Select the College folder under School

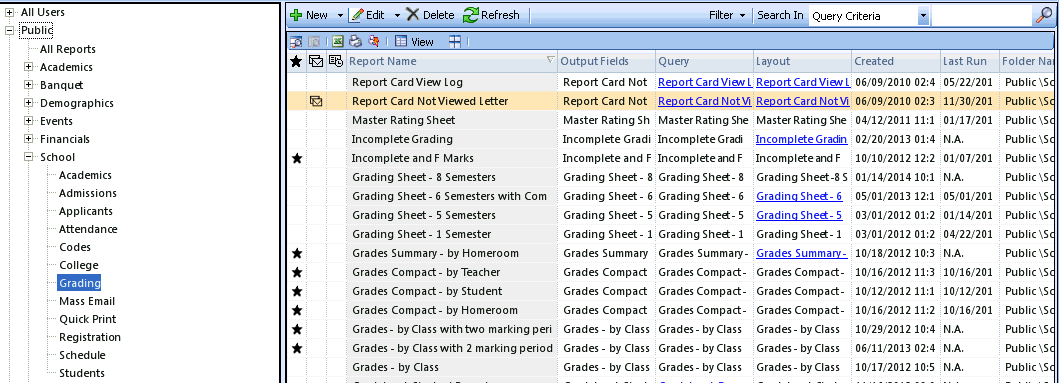[x=78, y=265]
